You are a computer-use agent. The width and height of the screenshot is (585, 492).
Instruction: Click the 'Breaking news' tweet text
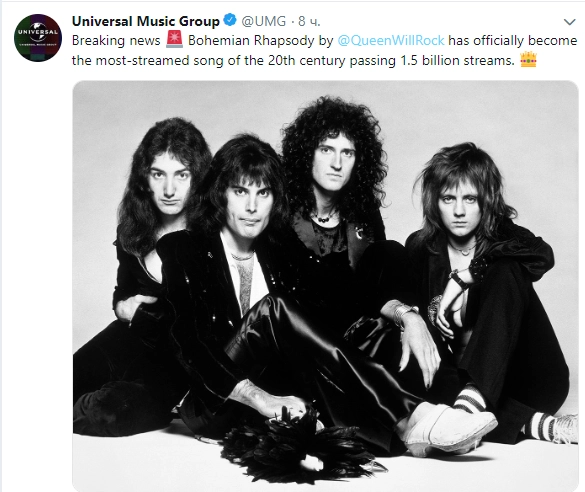(x=116, y=40)
